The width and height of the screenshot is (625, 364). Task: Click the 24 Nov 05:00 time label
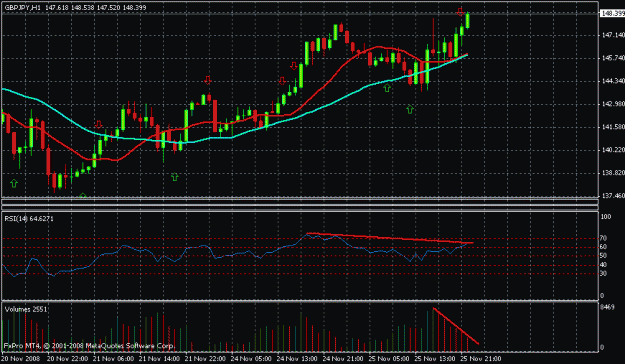pyautogui.click(x=251, y=359)
